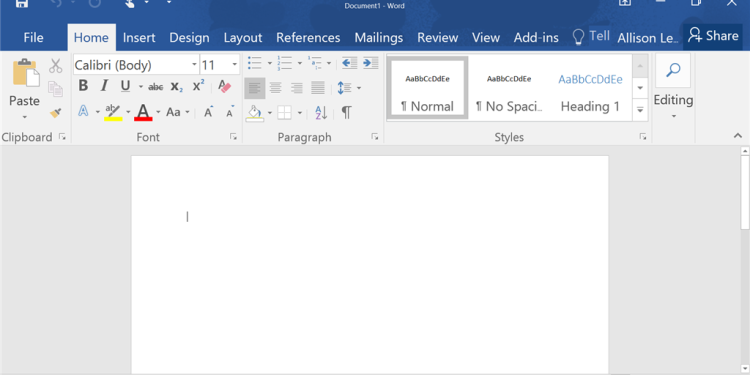Open the font size 11 dropdown
750x375 pixels.
234,65
